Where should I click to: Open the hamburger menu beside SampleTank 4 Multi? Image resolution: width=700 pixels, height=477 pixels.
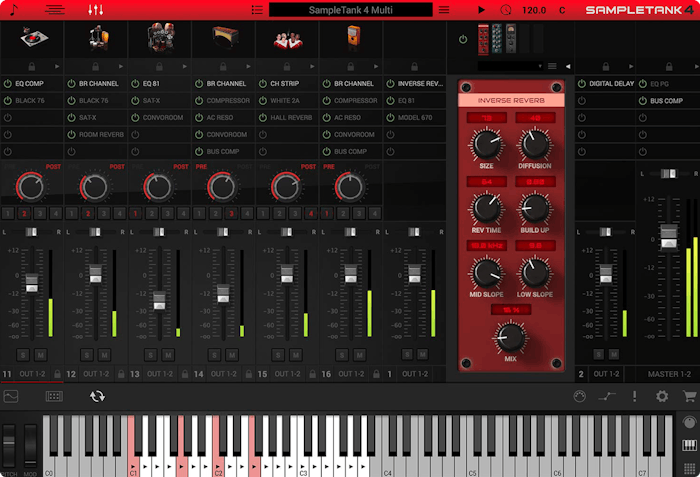coord(444,9)
